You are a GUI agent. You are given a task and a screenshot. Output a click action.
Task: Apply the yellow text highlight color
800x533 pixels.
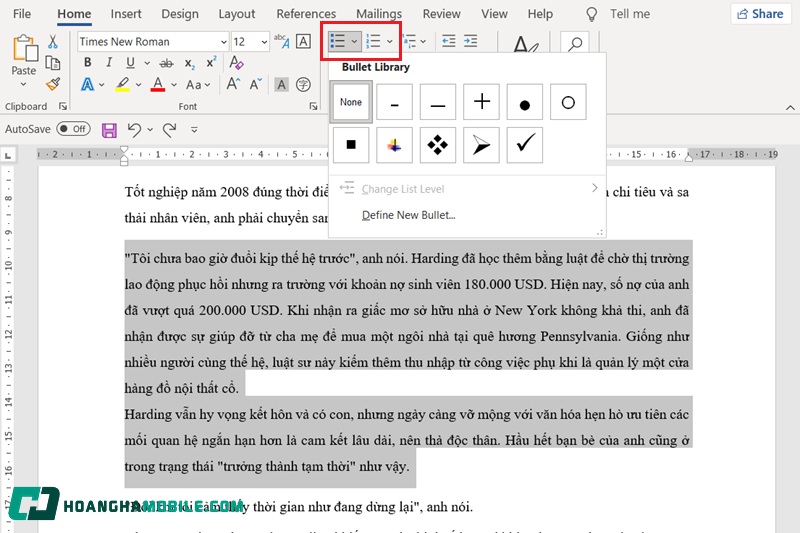123,85
